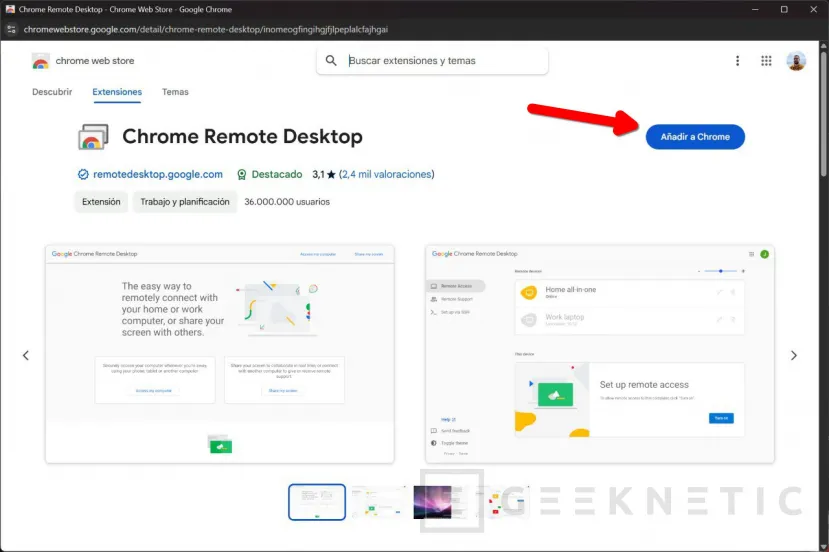Viewport: 829px width, 552px height.
Task: Click the Añadir a Chrome button
Action: tap(695, 137)
